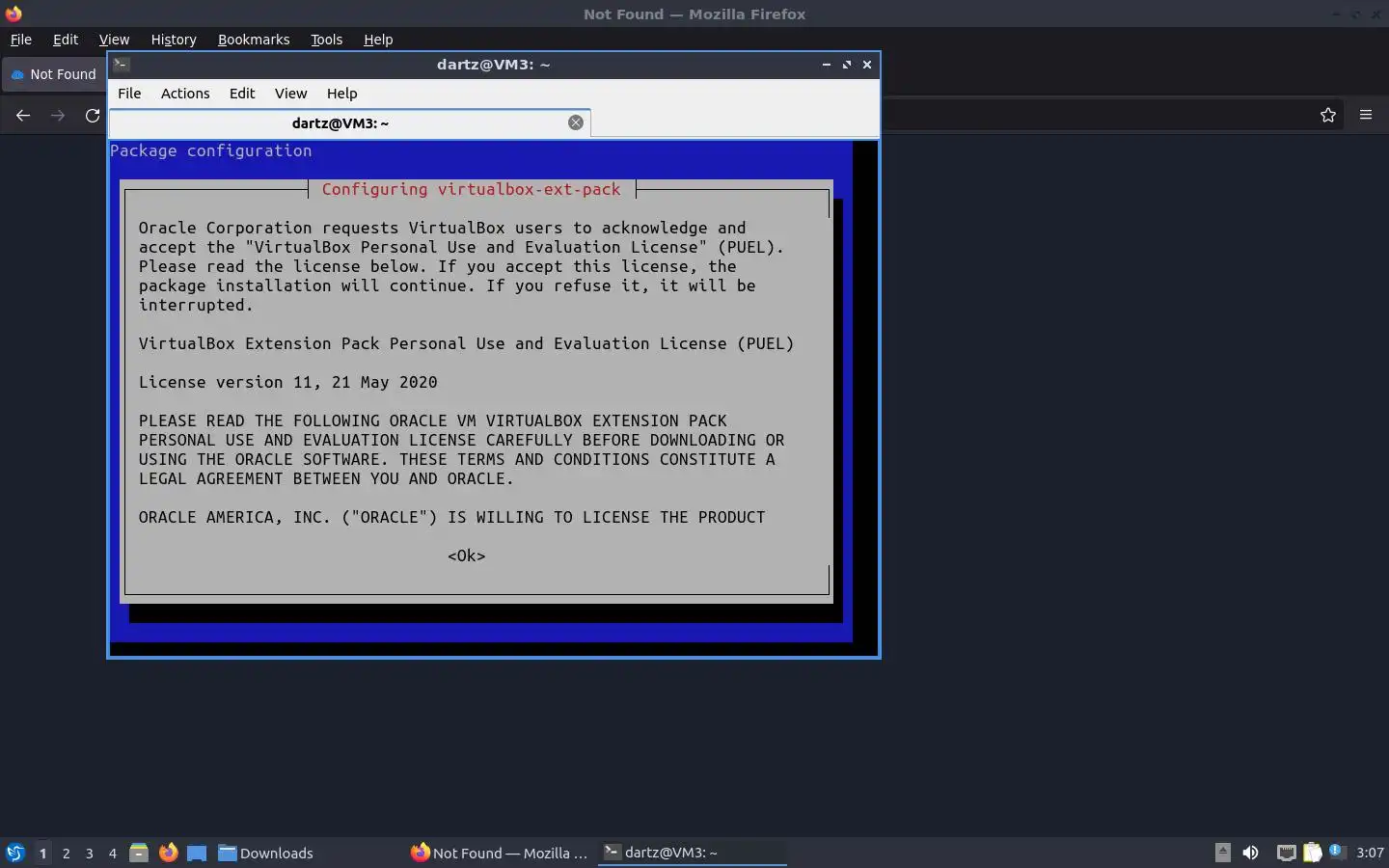Viewport: 1389px width, 868px height.
Task: Open removable media tray icon
Action: (1222, 852)
